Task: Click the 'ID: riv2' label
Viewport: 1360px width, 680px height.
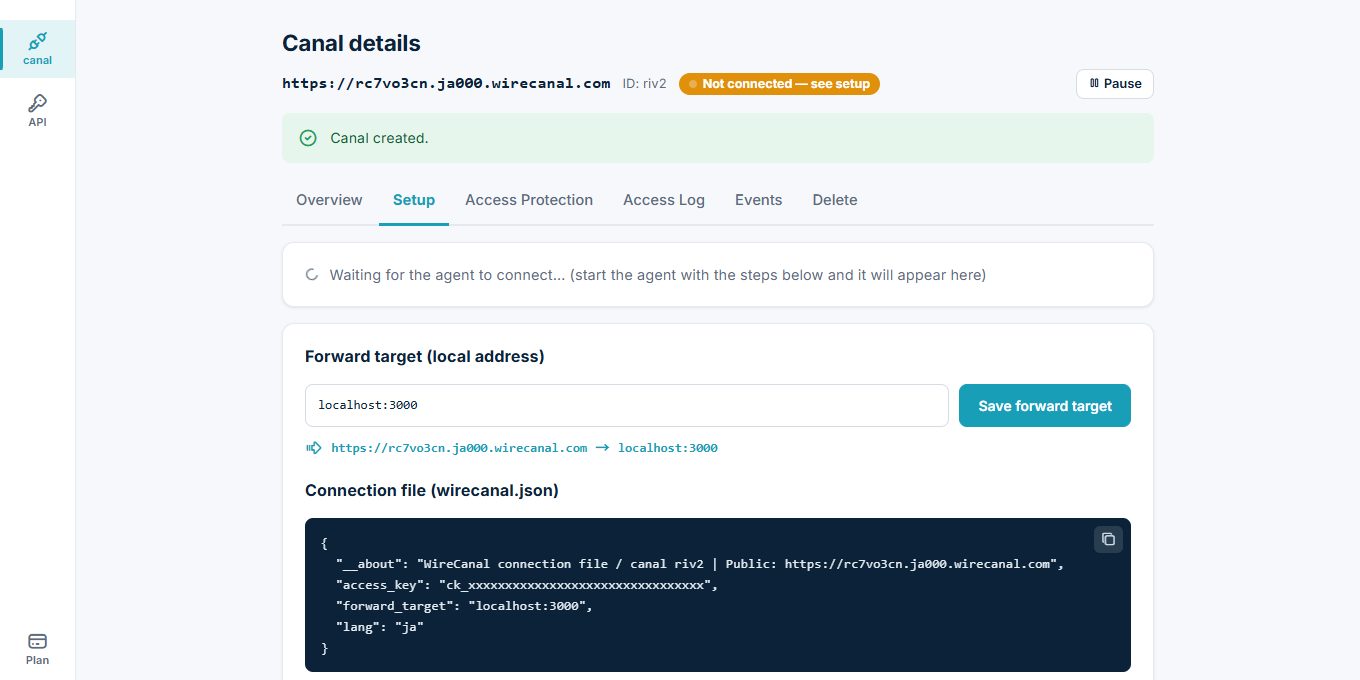Action: (644, 84)
